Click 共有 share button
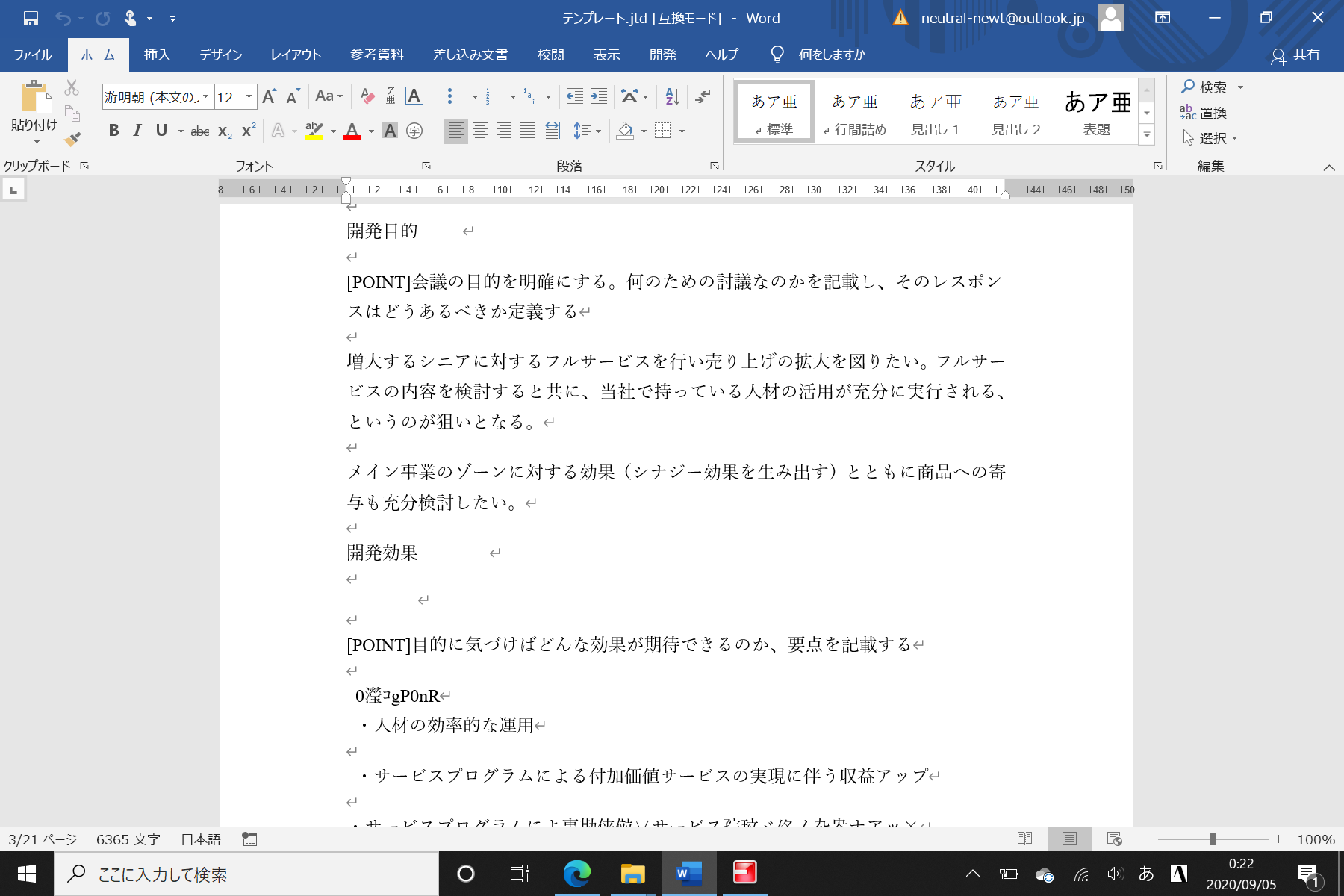1344x896 pixels. point(1295,55)
